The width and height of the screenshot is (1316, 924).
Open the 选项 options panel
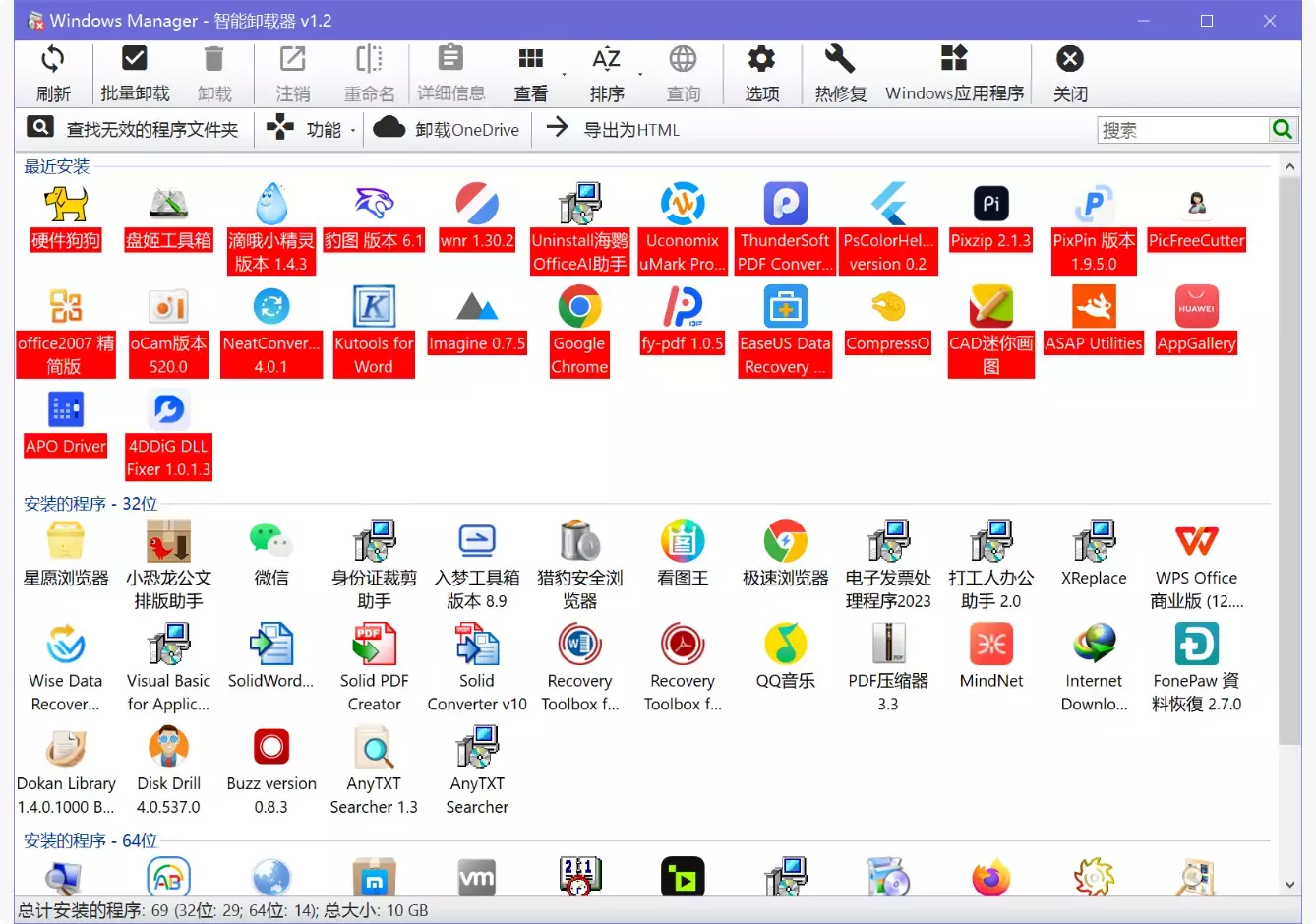pyautogui.click(x=761, y=72)
